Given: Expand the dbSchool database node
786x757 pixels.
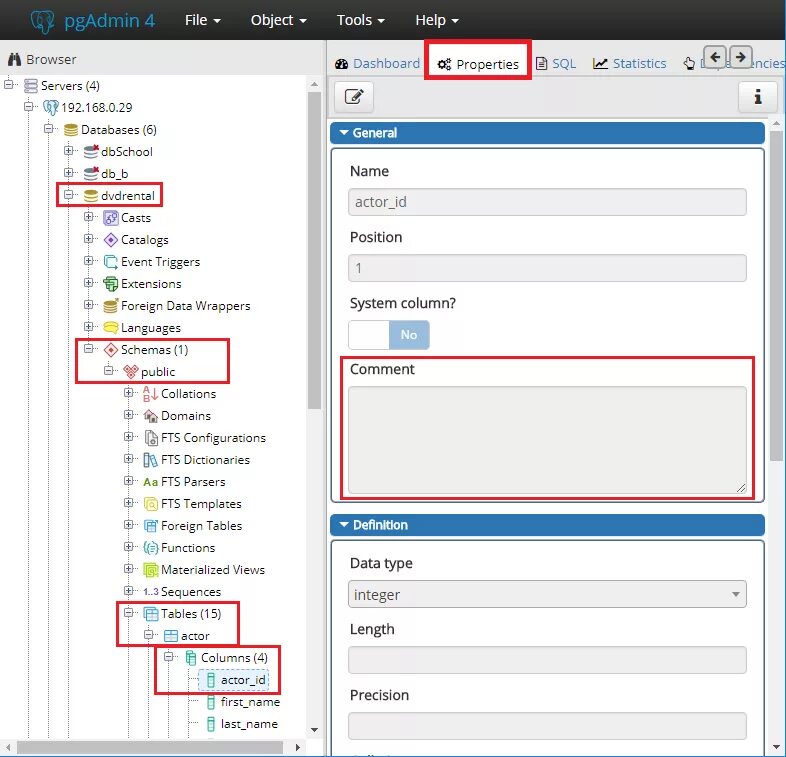Looking at the screenshot, I should click(69, 150).
